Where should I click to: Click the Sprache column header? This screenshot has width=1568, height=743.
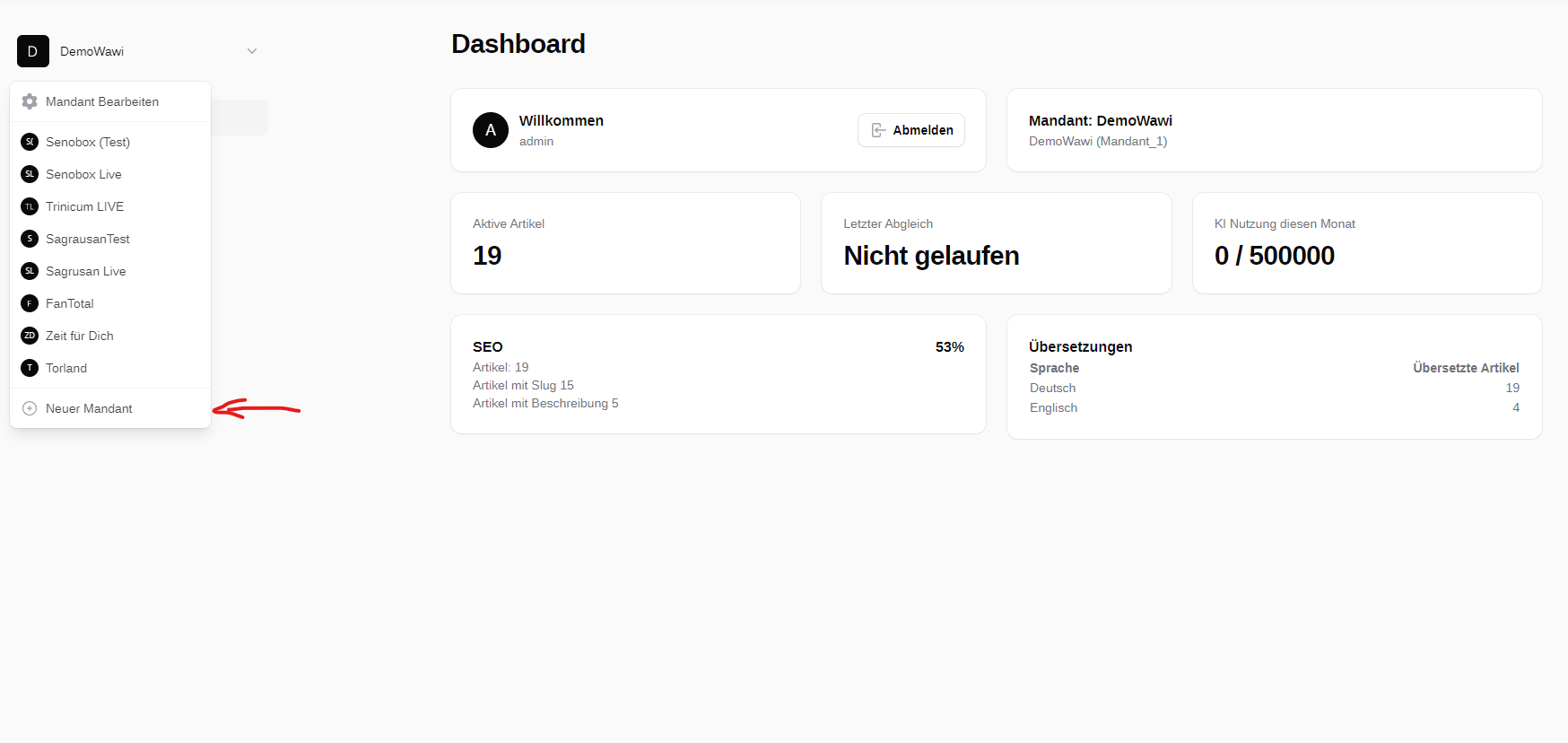[x=1055, y=368]
